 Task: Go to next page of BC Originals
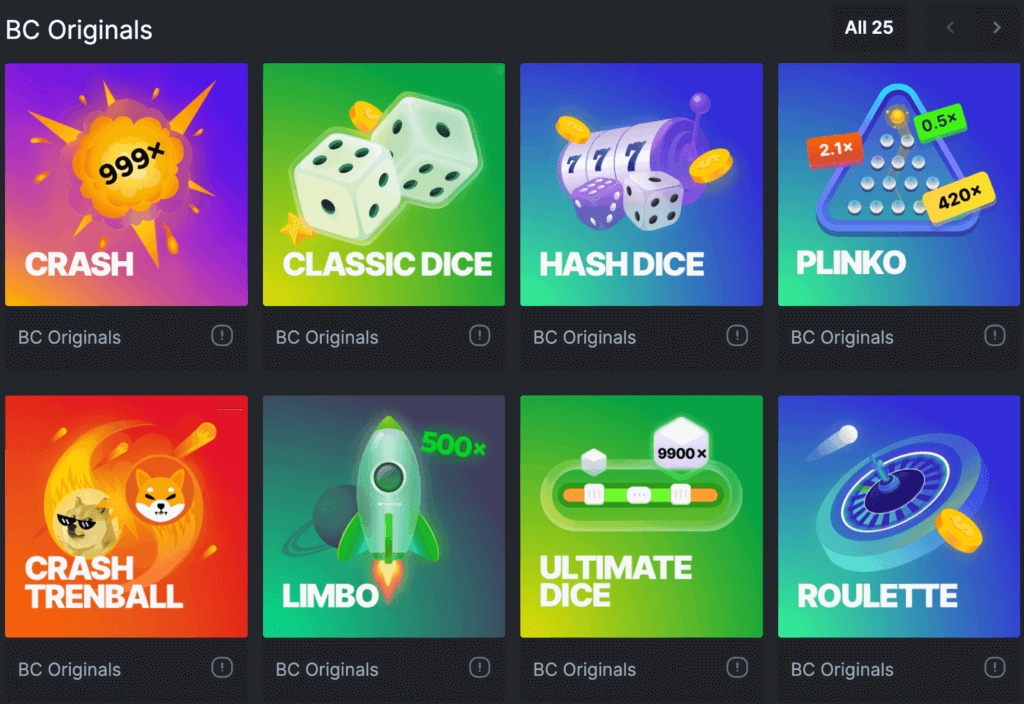[997, 28]
